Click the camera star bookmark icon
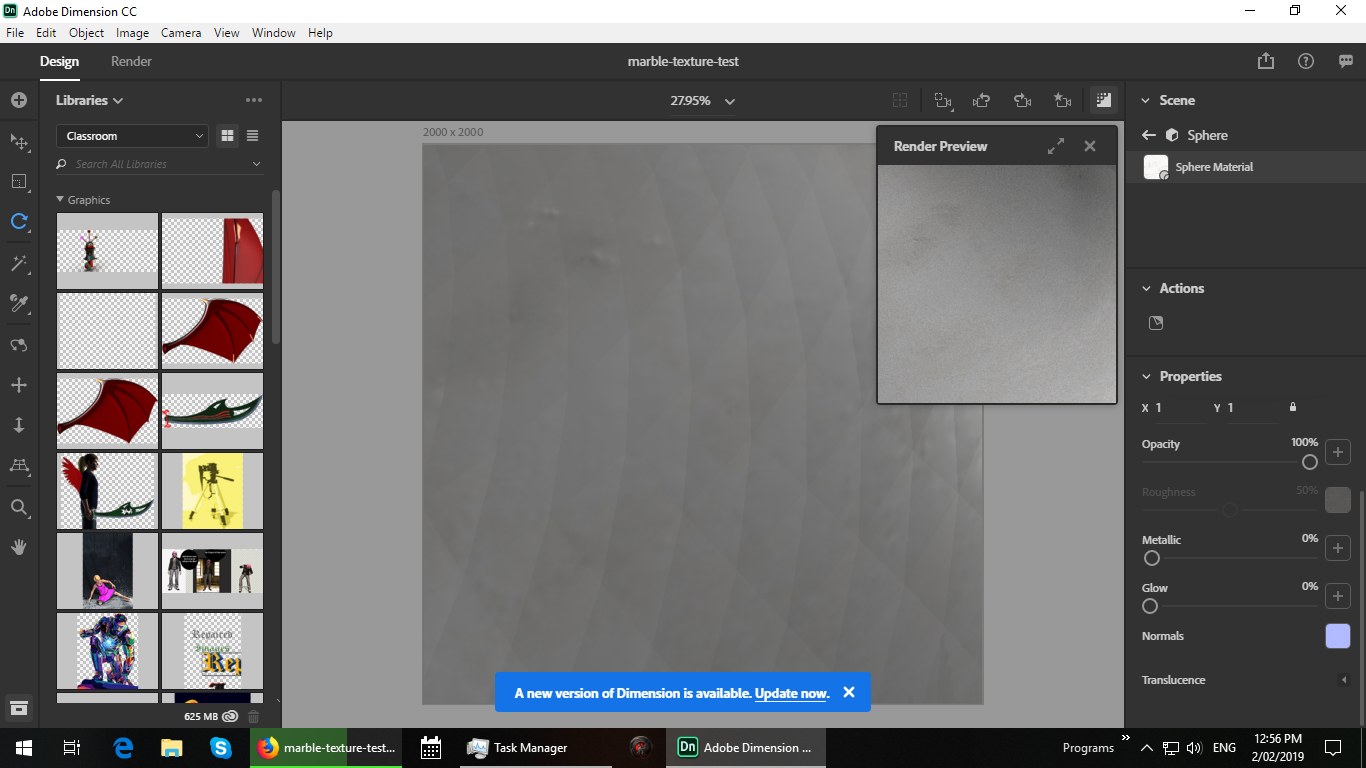 click(x=1062, y=100)
